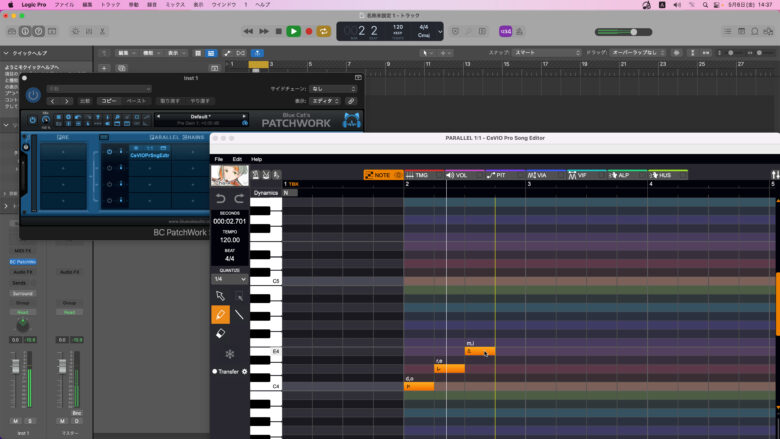
Task: Expand the LCD display mode arrow
Action: click(x=440, y=31)
